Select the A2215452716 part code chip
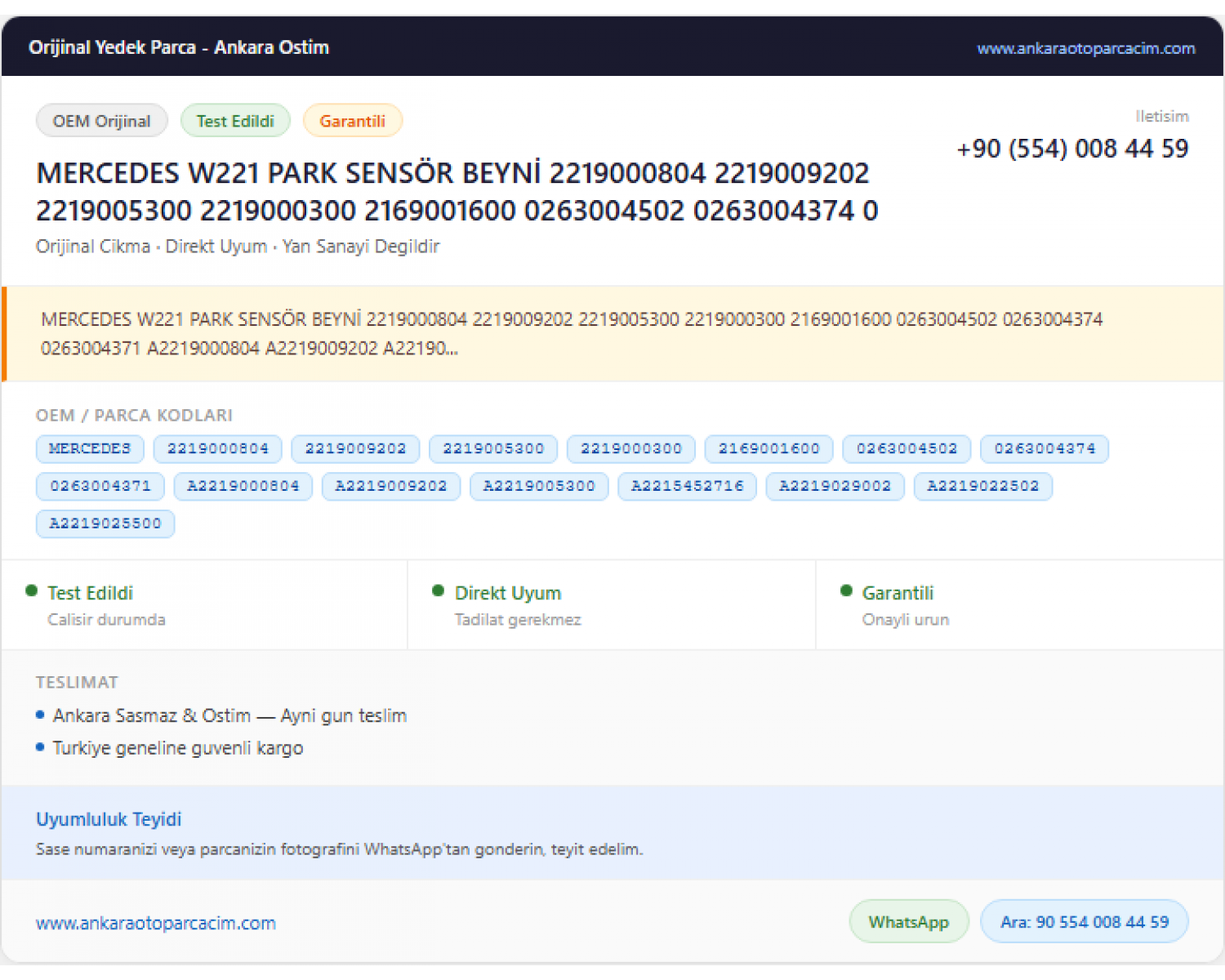The image size is (1225, 980). tap(688, 486)
